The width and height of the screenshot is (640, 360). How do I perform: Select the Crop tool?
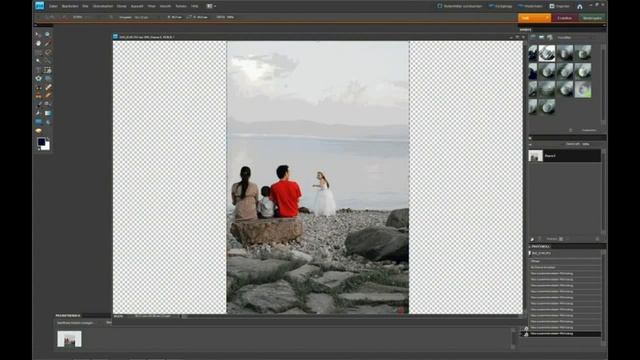click(47, 70)
